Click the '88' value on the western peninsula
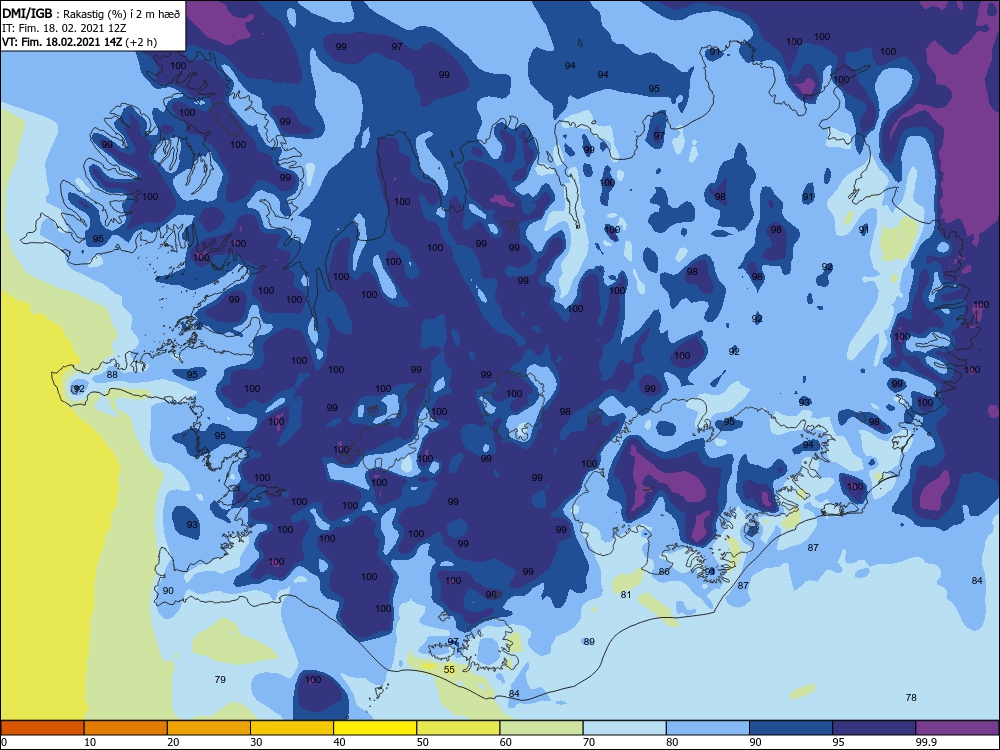Viewport: 1000px width, 750px height. click(112, 374)
